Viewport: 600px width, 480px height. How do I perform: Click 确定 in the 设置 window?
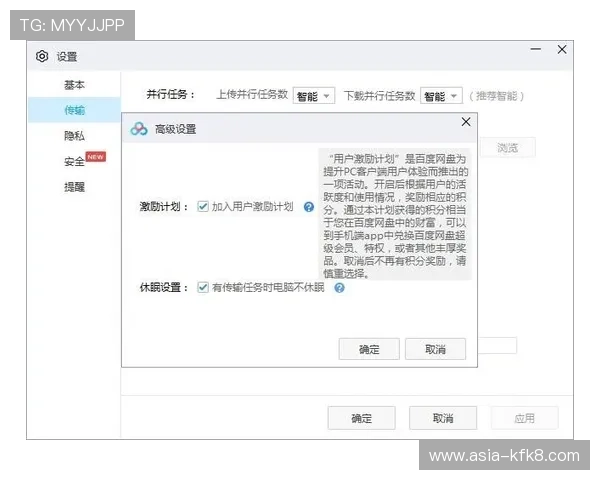tap(362, 418)
